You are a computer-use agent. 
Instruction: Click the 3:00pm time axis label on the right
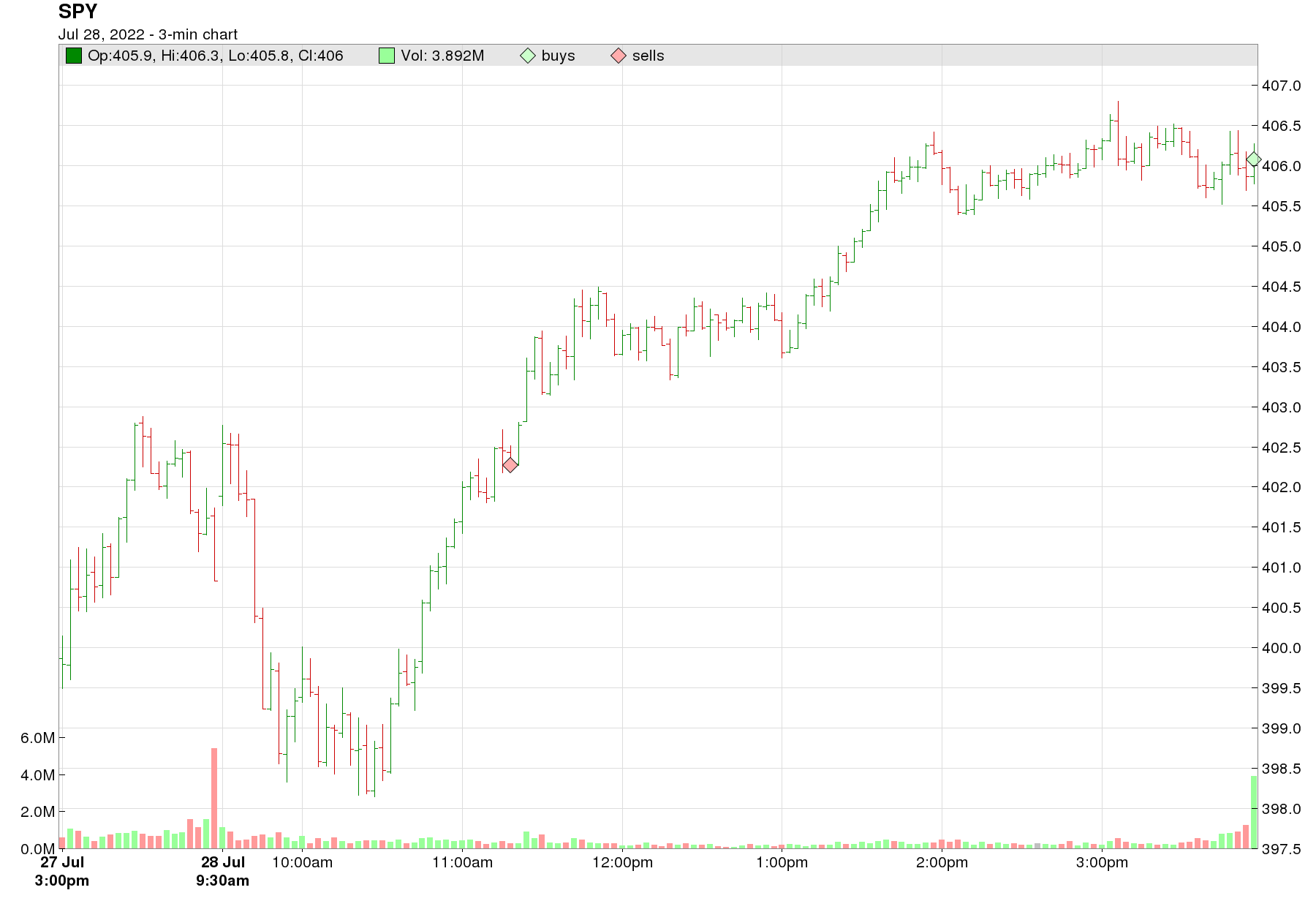pyautogui.click(x=1103, y=862)
